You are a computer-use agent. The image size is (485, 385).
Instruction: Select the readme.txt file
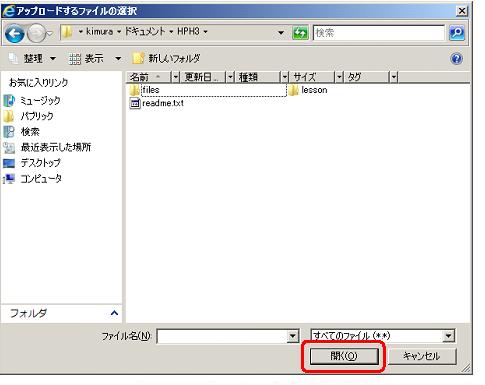click(157, 103)
